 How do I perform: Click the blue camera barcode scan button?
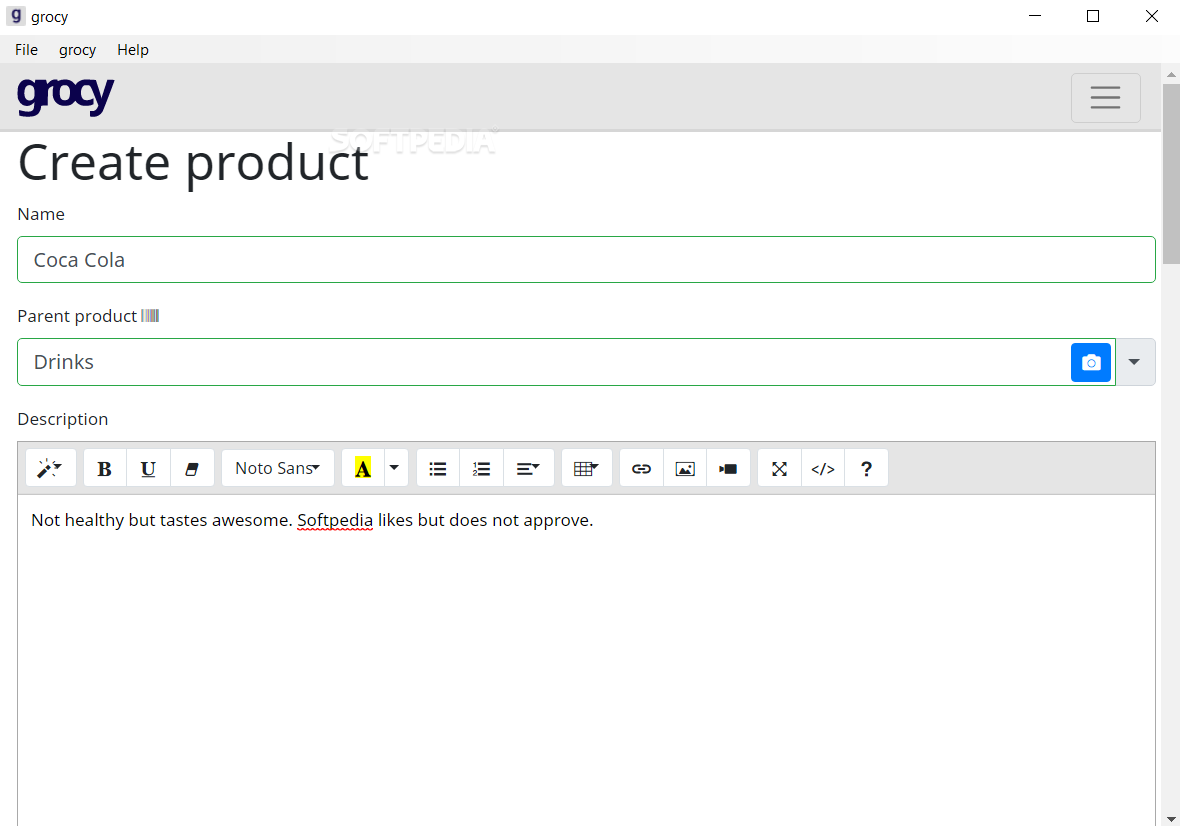tap(1090, 363)
